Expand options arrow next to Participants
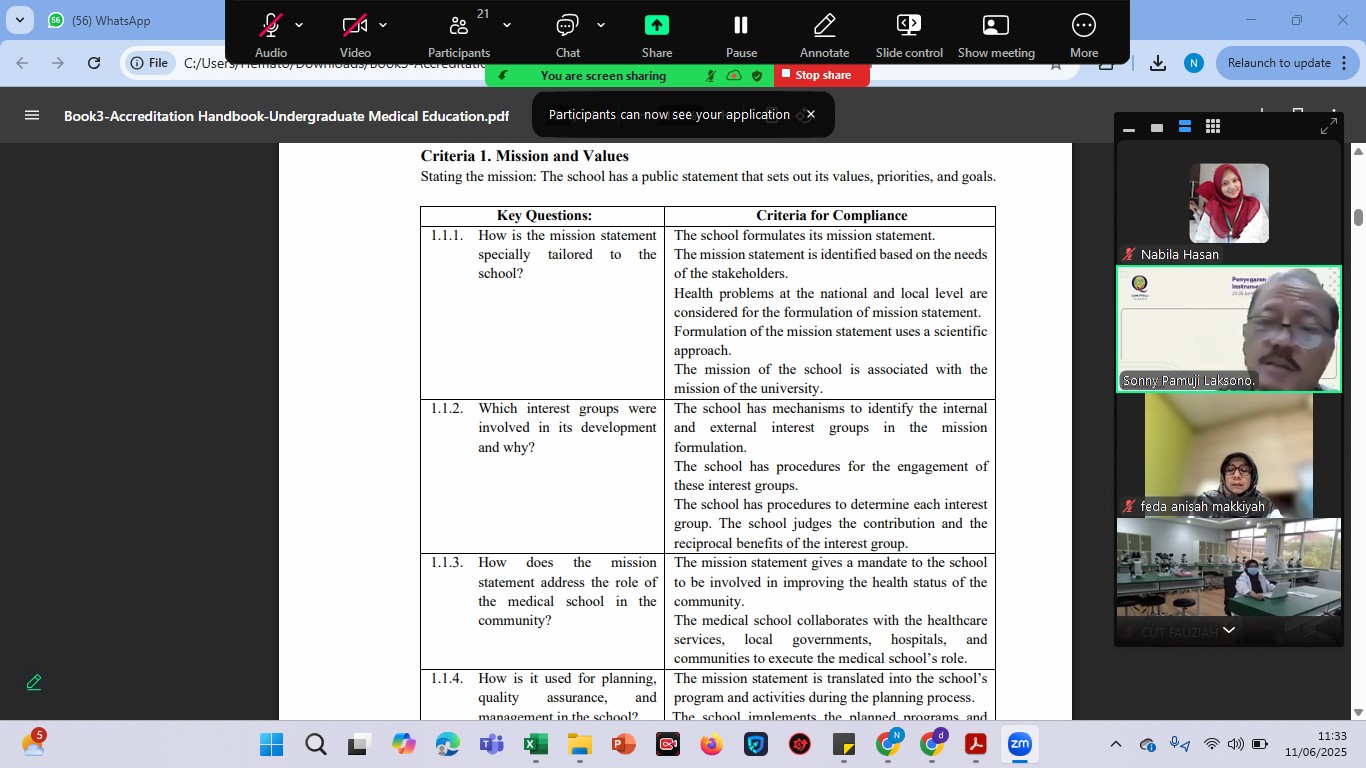The height and width of the screenshot is (768, 1366). (507, 25)
